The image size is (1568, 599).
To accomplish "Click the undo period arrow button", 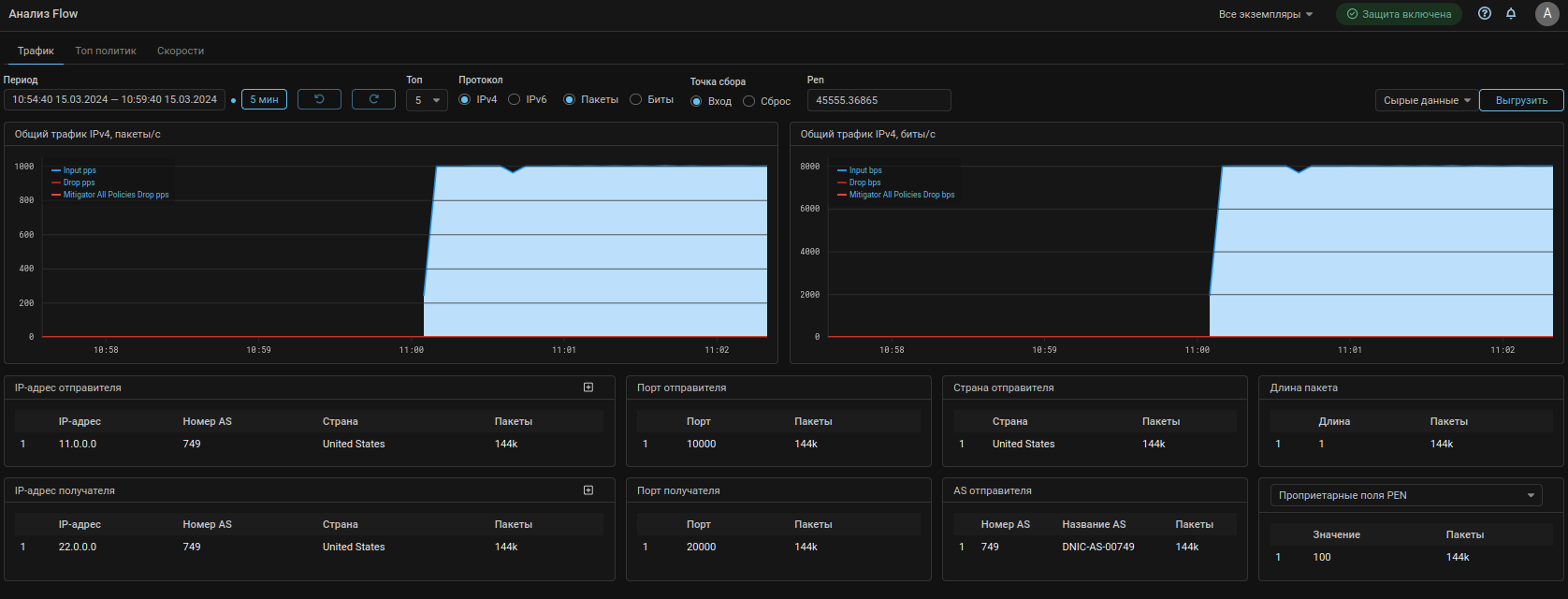I will (319, 99).
